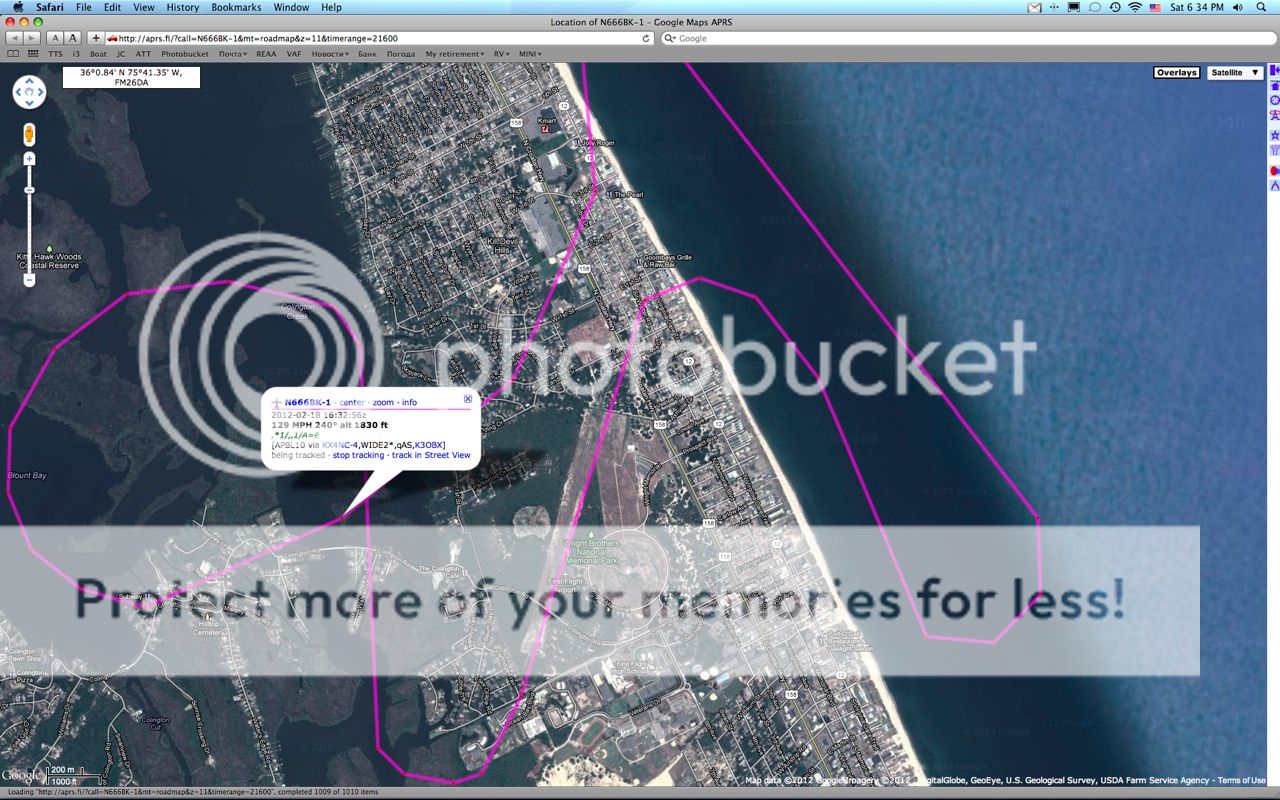This screenshot has height=800, width=1280.
Task: Expand the Новости bookmarks folder
Action: 330,54
